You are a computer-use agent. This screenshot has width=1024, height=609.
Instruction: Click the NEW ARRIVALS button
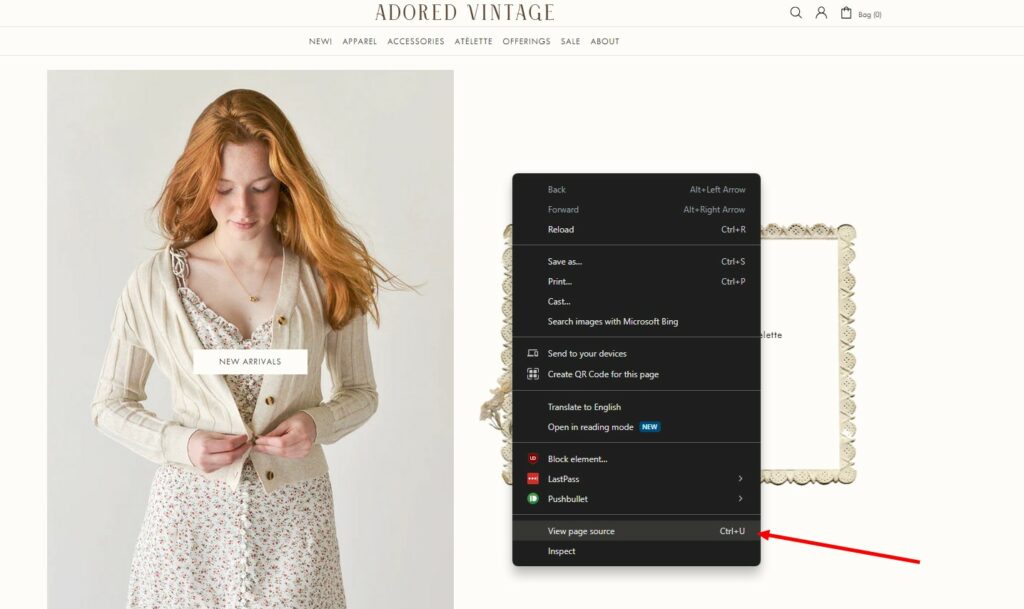tap(248, 360)
